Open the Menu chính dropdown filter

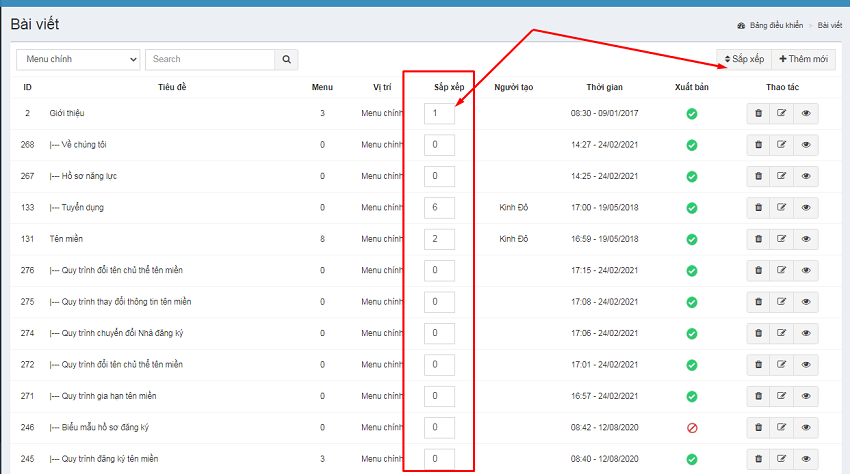pos(78,60)
